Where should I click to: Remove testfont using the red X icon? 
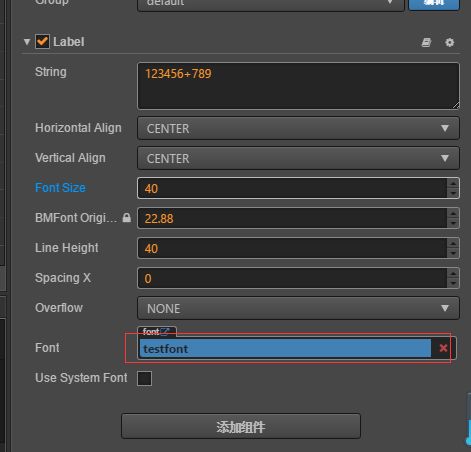(443, 348)
